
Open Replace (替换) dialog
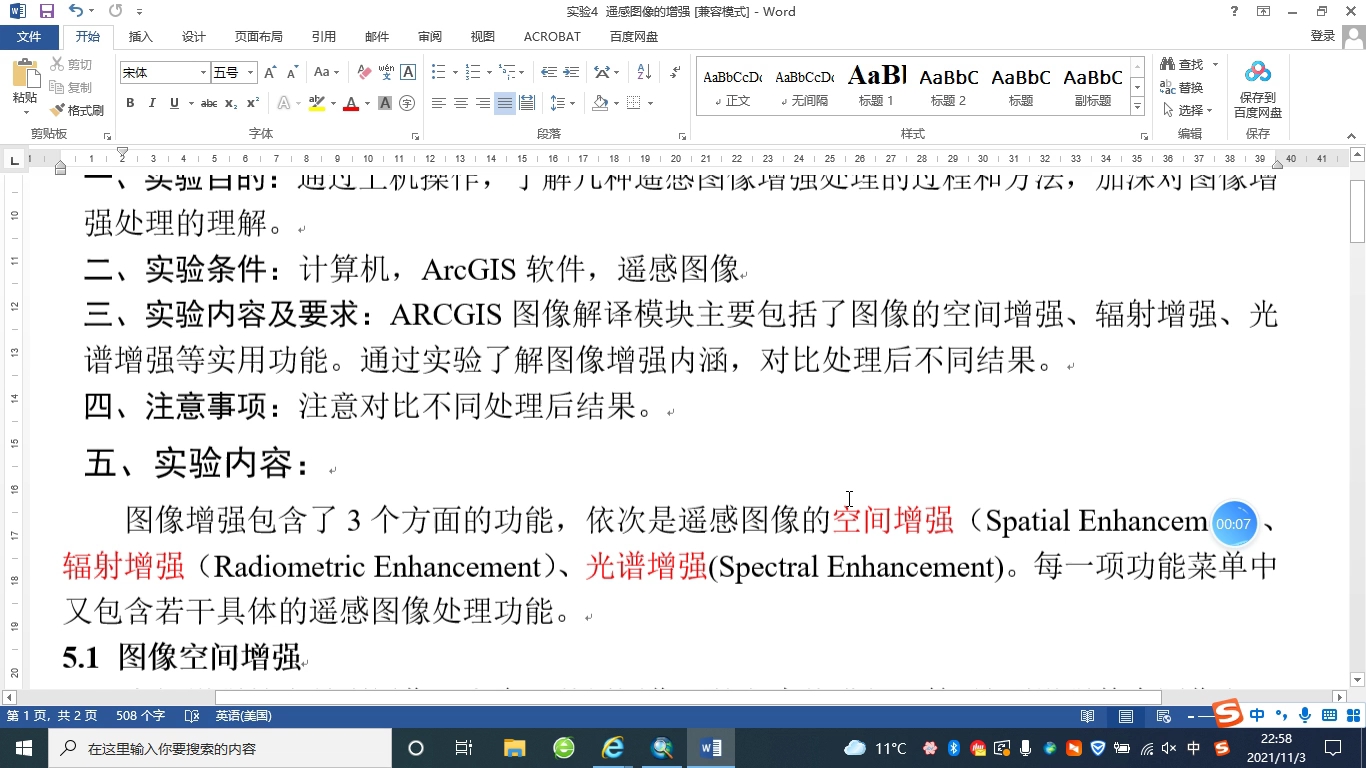tap(1182, 88)
